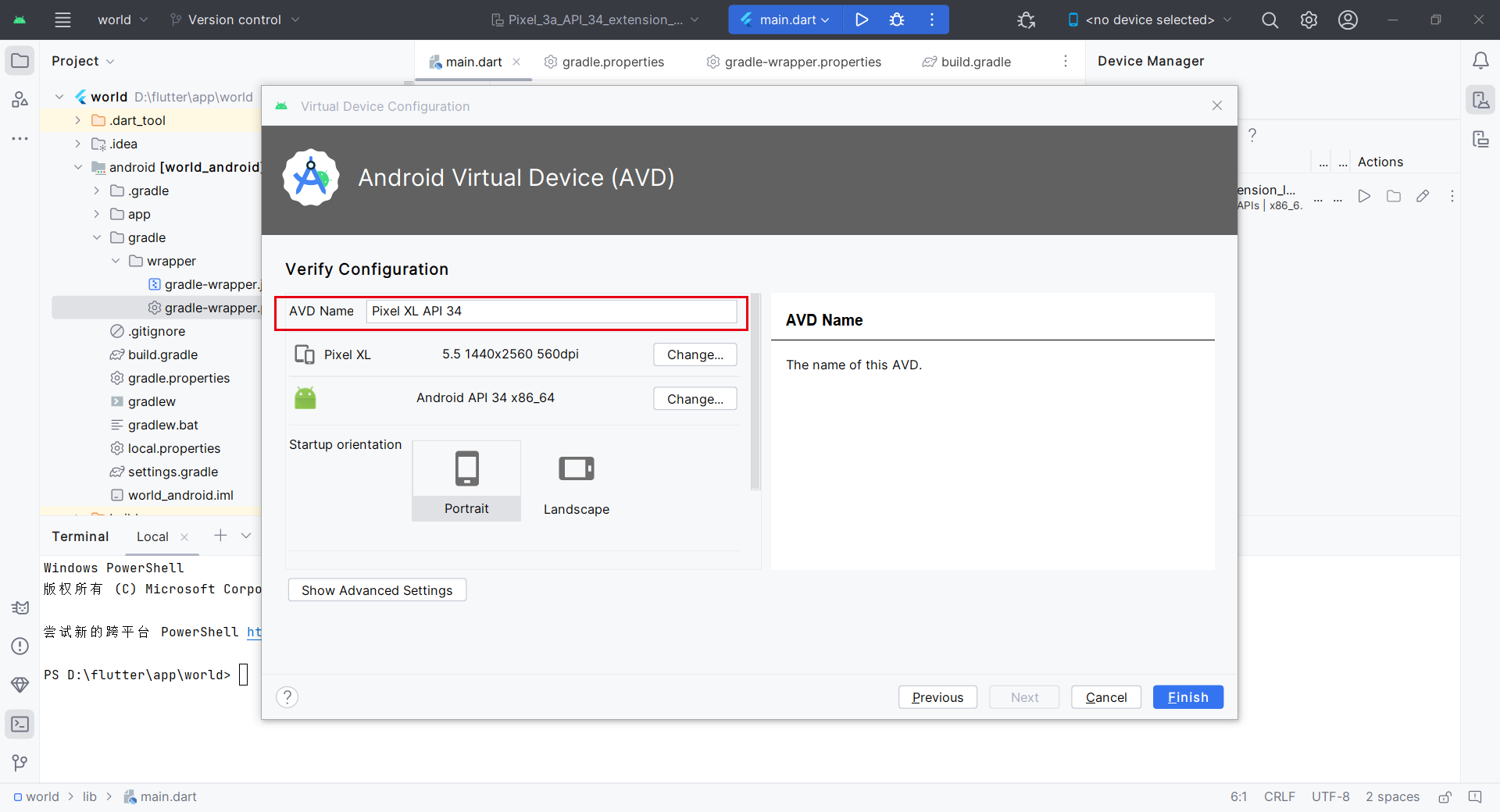The width and height of the screenshot is (1500, 812).
Task: Click the AVD settings vertical scrollbar
Action: (755, 391)
